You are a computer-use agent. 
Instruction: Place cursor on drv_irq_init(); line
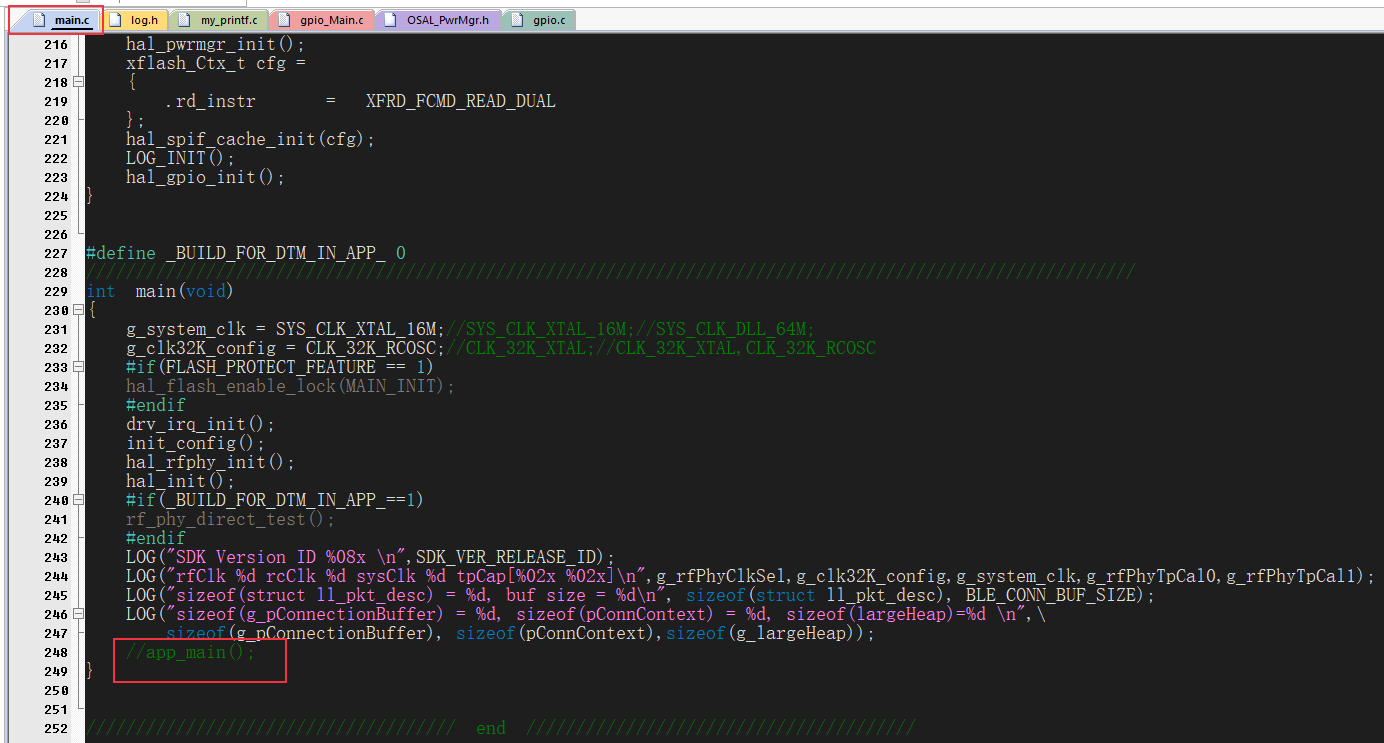click(200, 424)
